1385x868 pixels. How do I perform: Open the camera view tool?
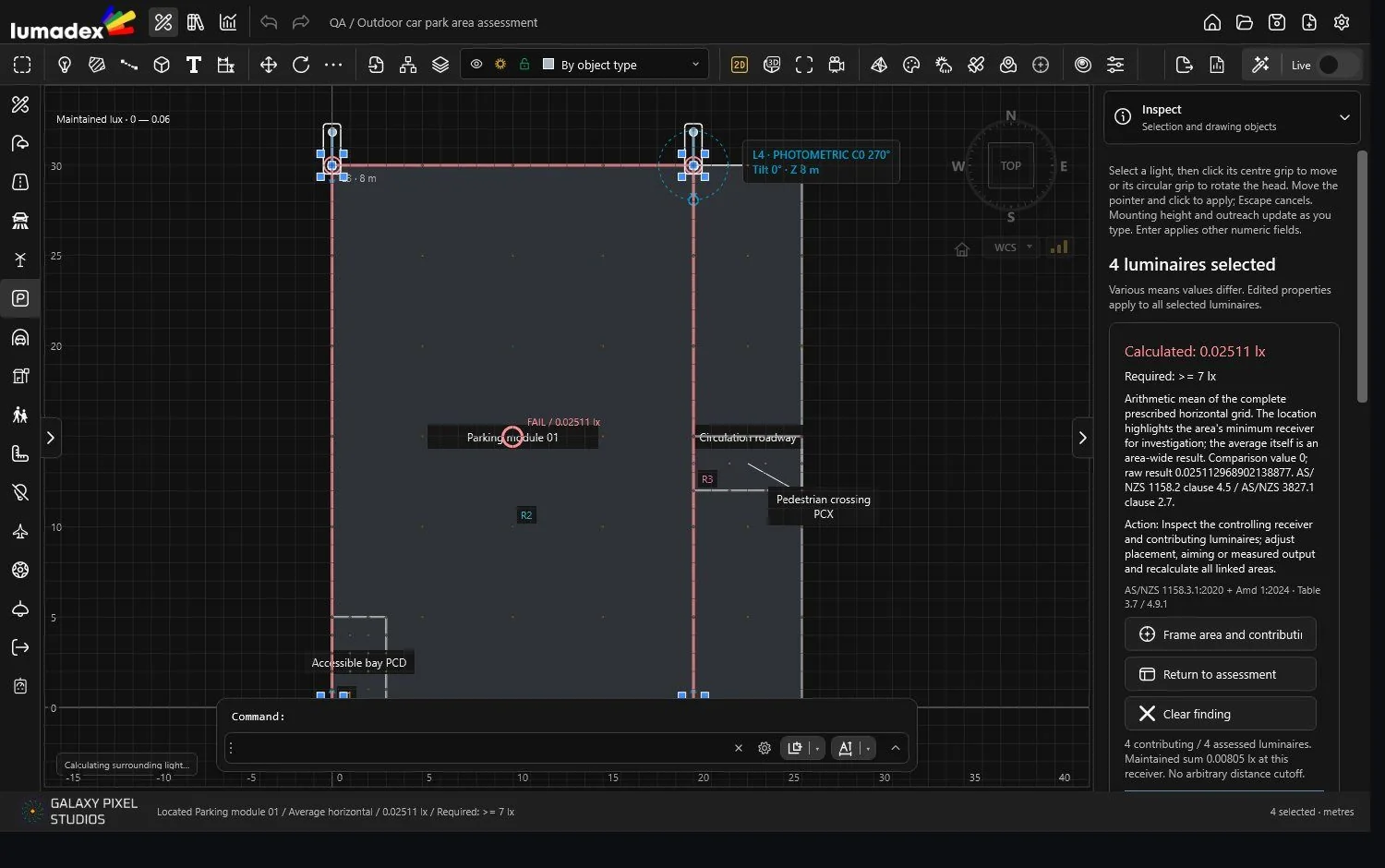click(837, 65)
